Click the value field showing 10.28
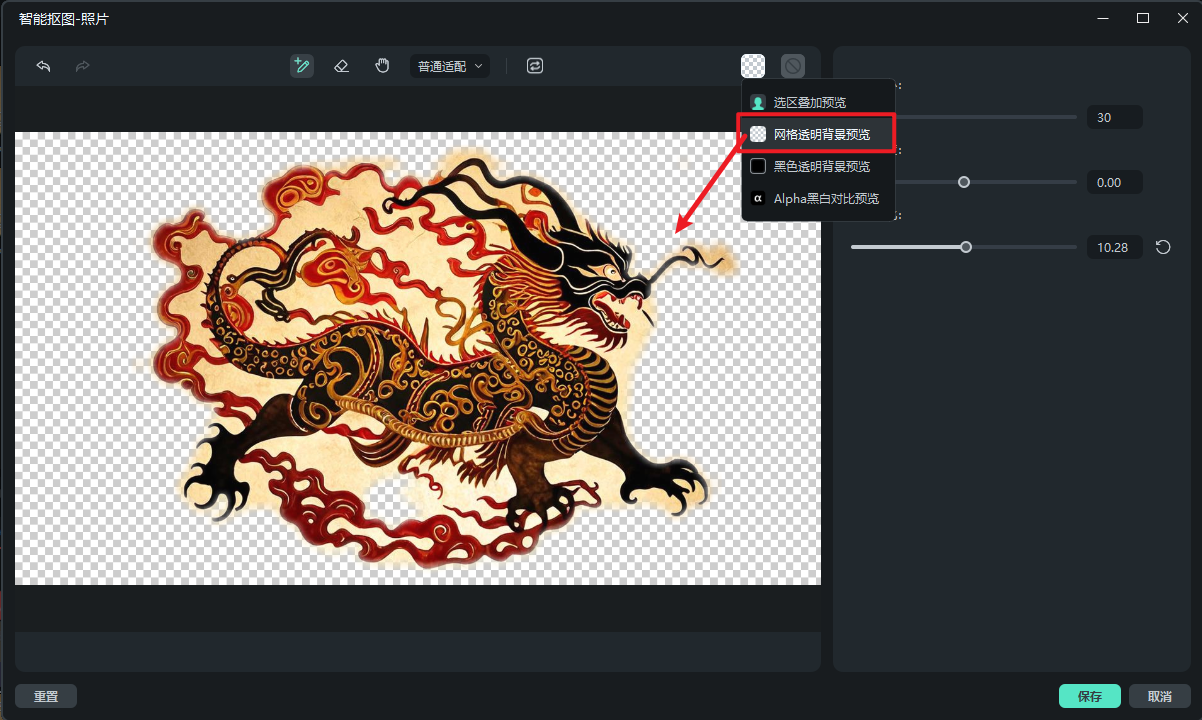 tap(1114, 247)
